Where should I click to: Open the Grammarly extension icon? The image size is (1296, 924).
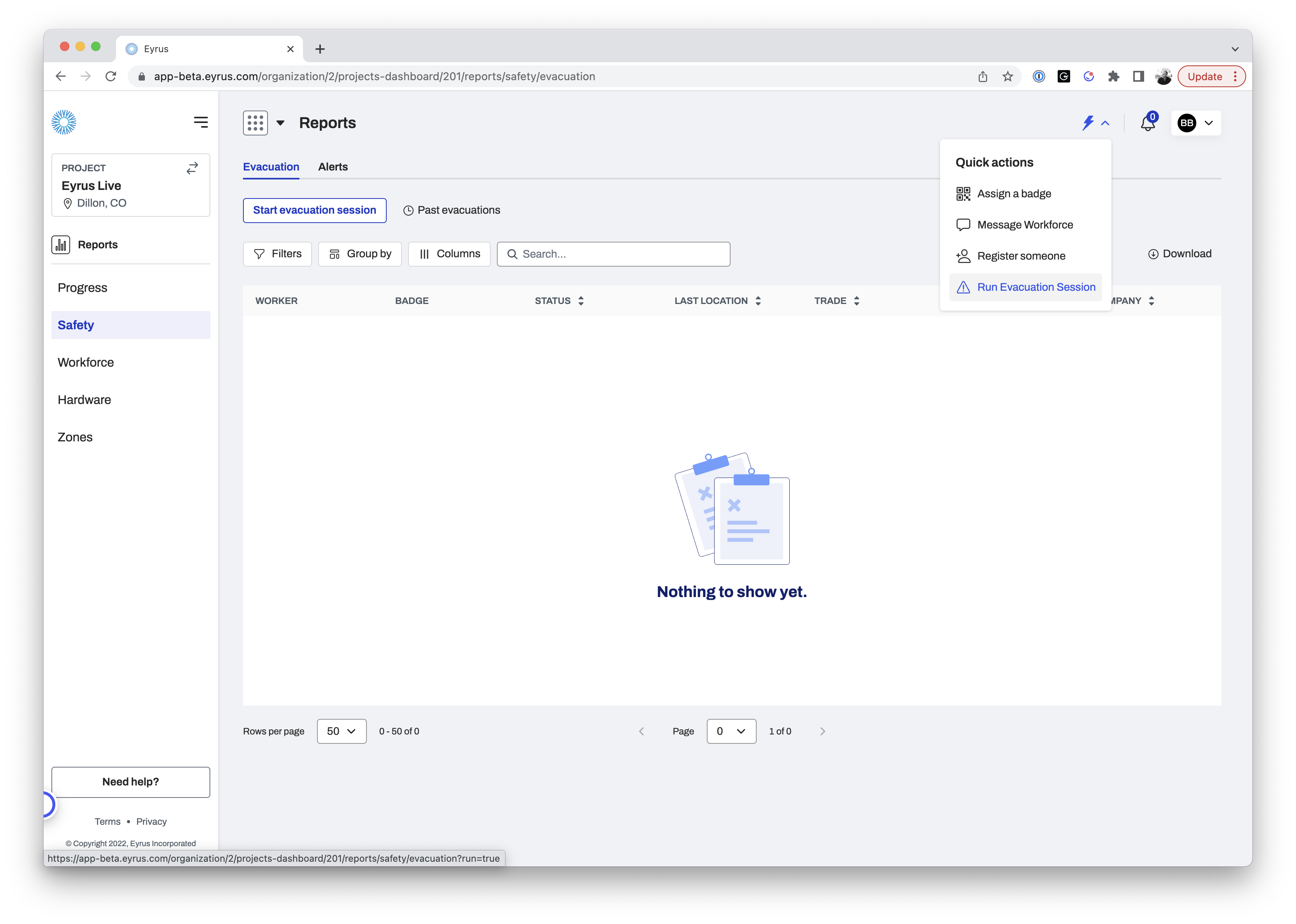[1064, 76]
